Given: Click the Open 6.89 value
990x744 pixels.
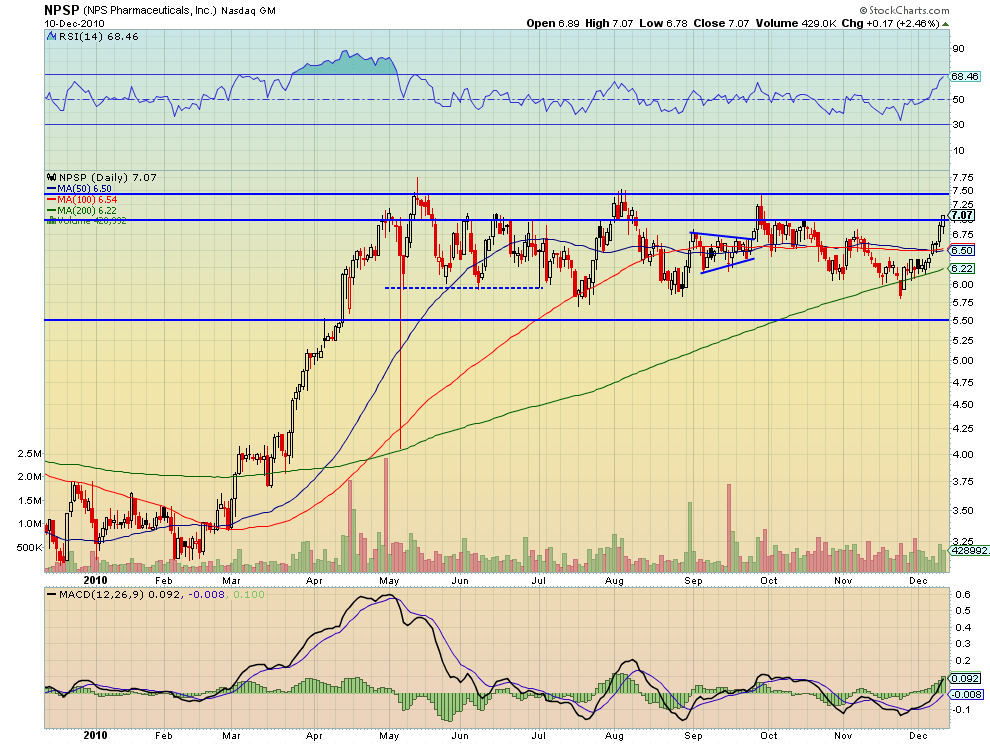Looking at the screenshot, I should 553,23.
